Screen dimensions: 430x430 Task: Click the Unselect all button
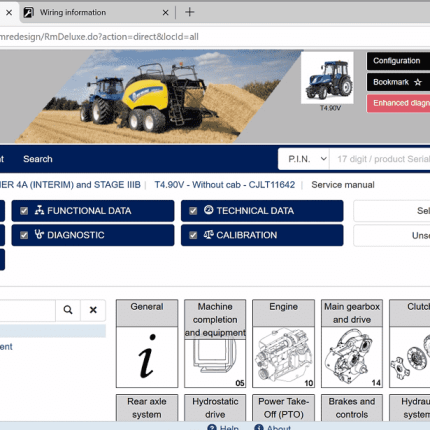pos(392,236)
